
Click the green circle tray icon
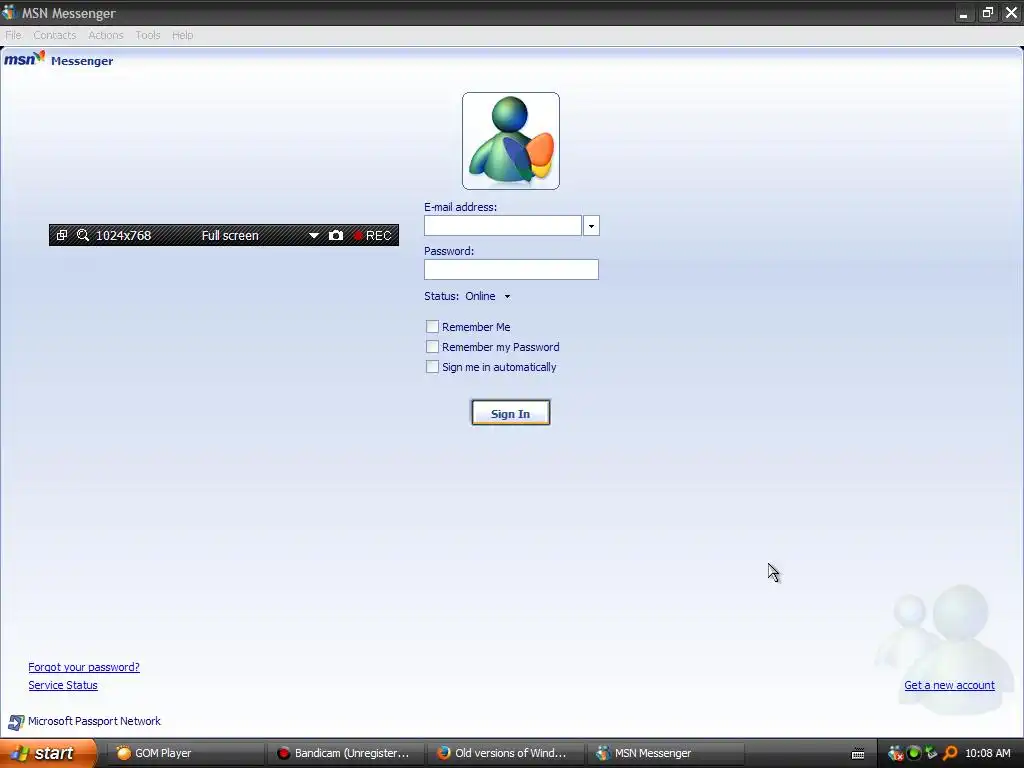tap(914, 753)
